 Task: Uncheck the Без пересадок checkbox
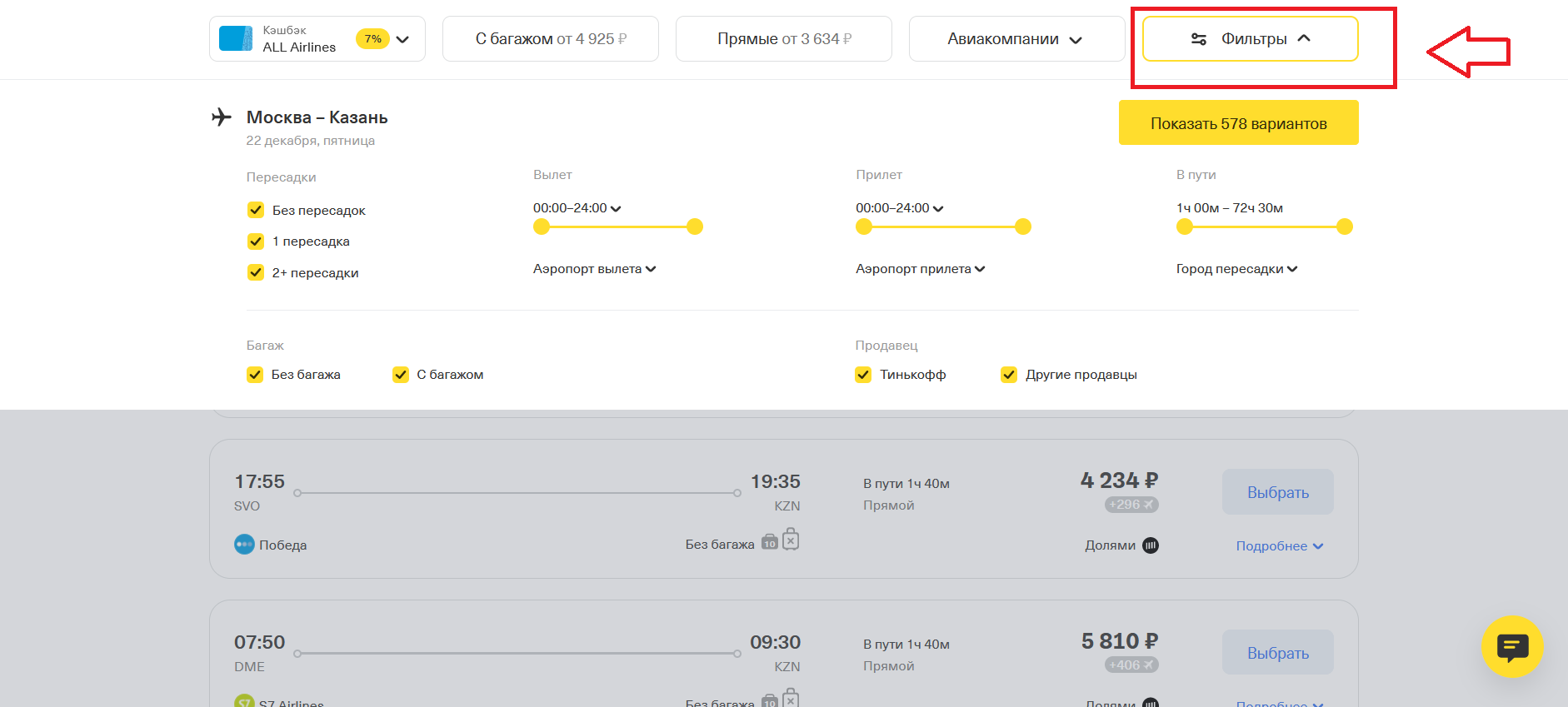pyautogui.click(x=256, y=210)
